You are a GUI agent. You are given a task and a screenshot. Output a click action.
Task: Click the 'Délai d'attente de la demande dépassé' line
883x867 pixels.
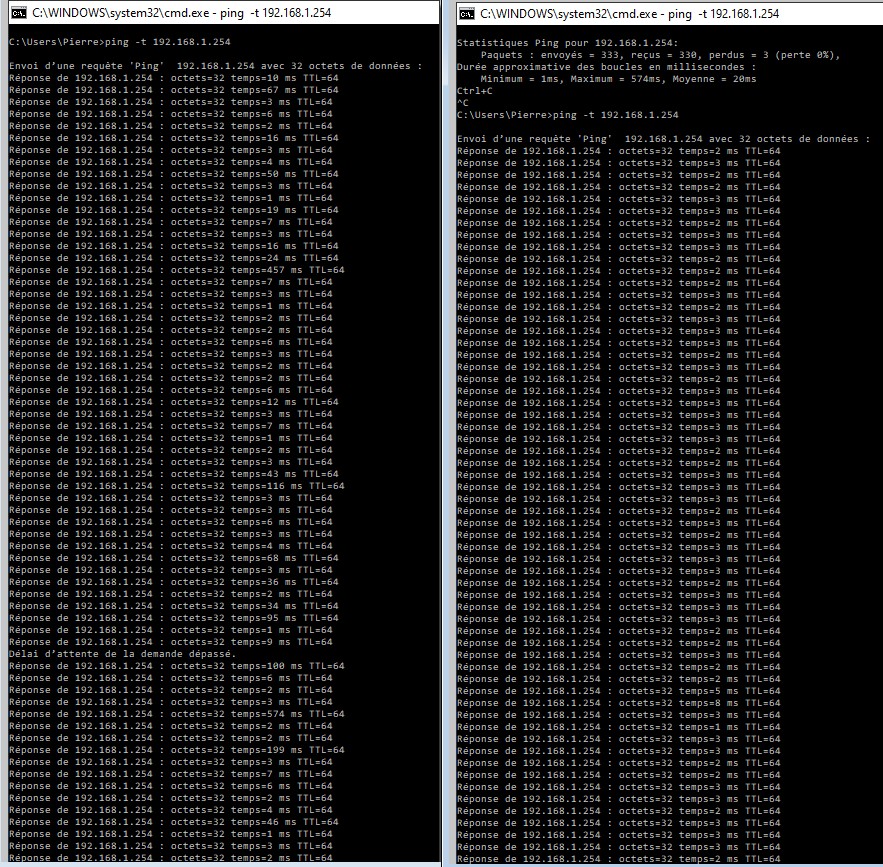pos(122,654)
